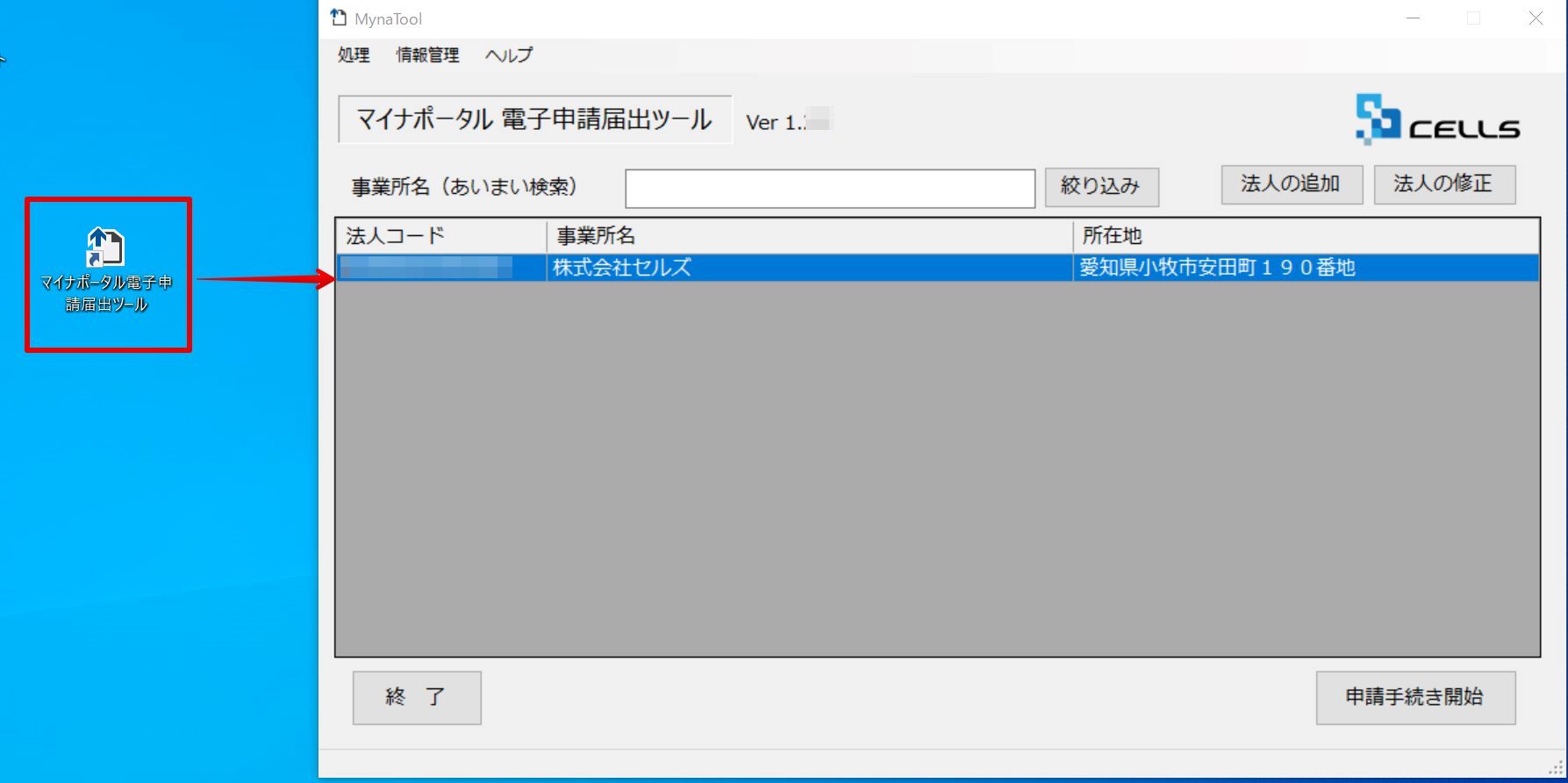Sort by the 所在地 column header

tap(1306, 236)
